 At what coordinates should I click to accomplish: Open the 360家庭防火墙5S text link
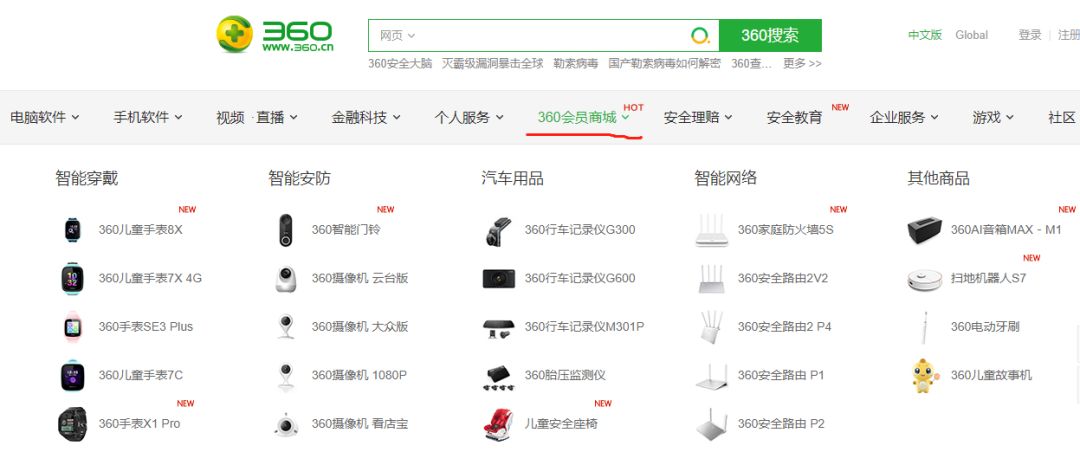(x=785, y=229)
